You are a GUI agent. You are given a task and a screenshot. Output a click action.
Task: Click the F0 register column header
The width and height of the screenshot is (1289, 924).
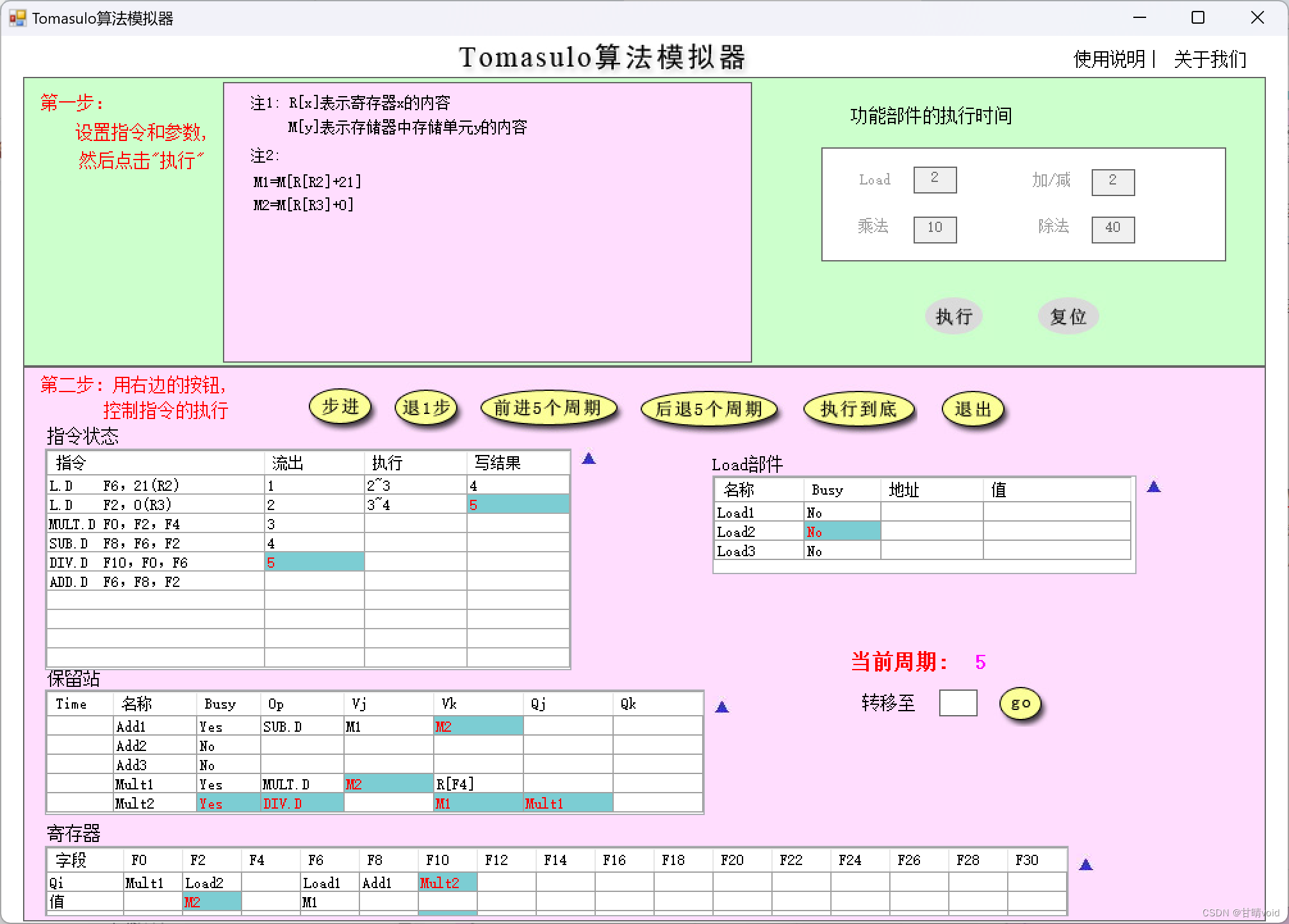click(153, 860)
